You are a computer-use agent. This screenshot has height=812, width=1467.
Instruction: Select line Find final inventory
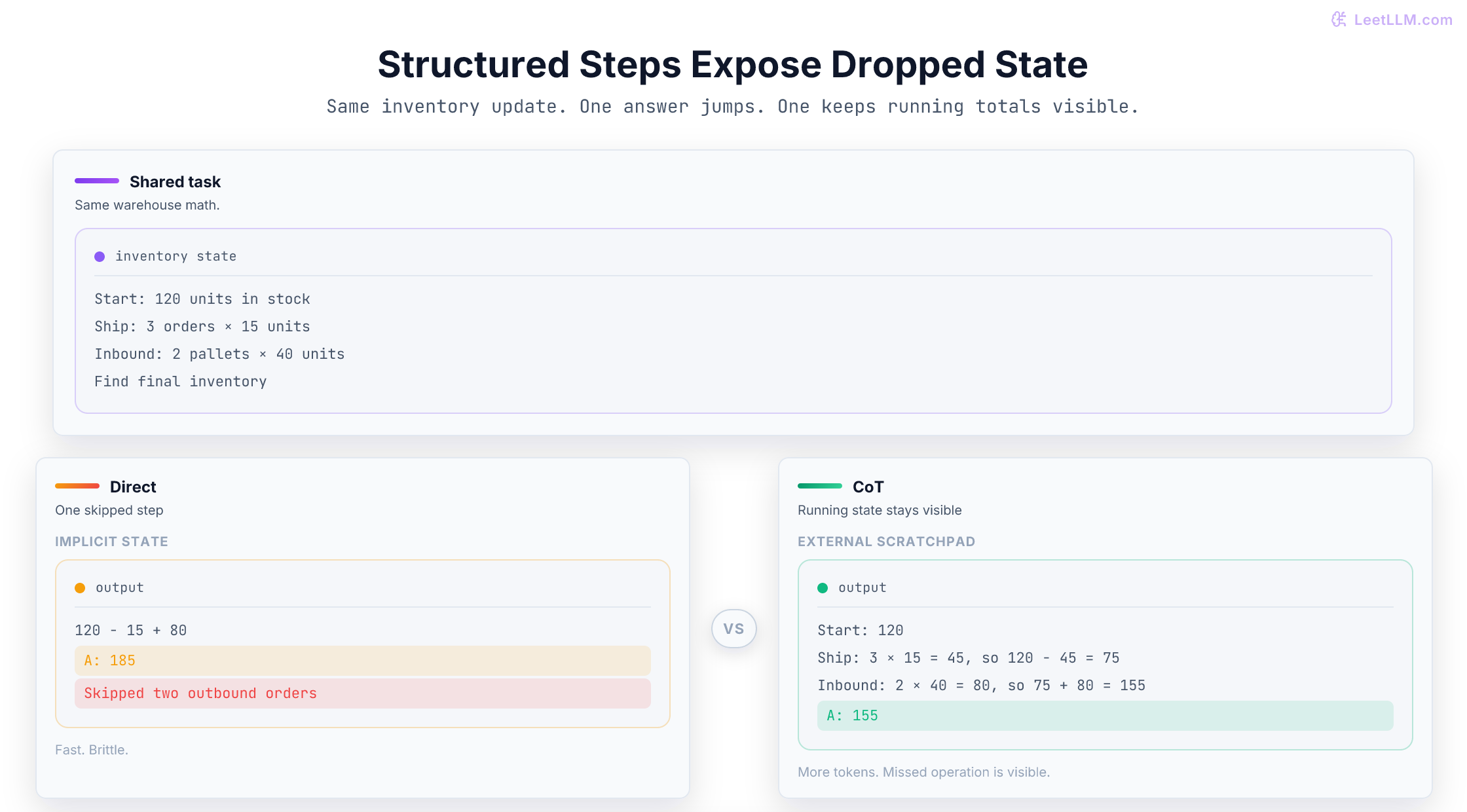tap(181, 381)
